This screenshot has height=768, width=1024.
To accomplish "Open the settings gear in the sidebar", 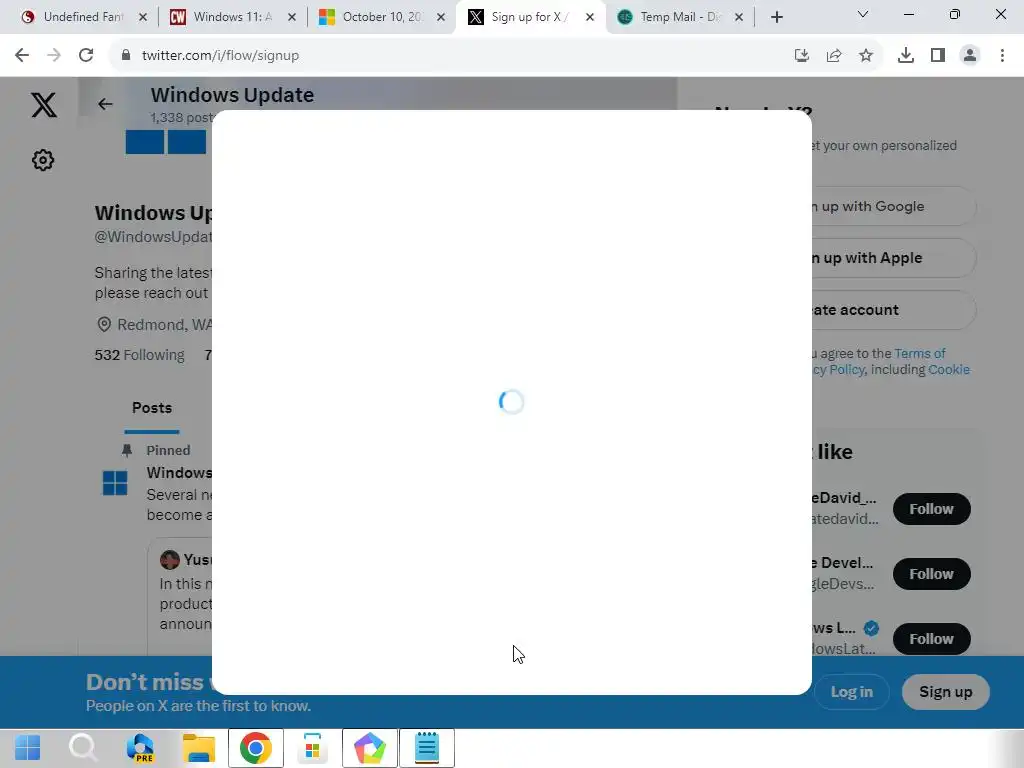I will point(43,160).
